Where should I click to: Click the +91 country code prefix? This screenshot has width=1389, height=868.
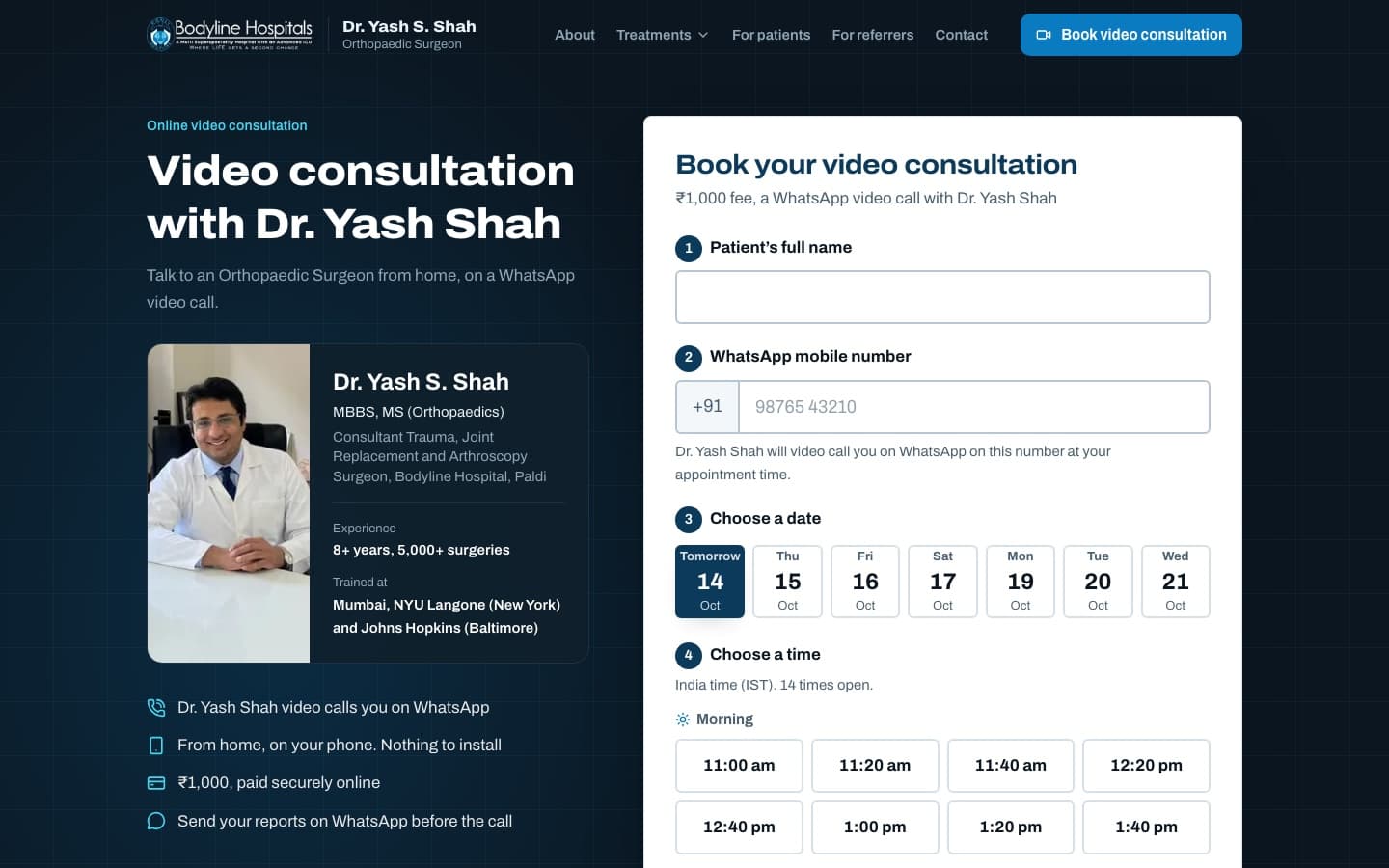(707, 407)
